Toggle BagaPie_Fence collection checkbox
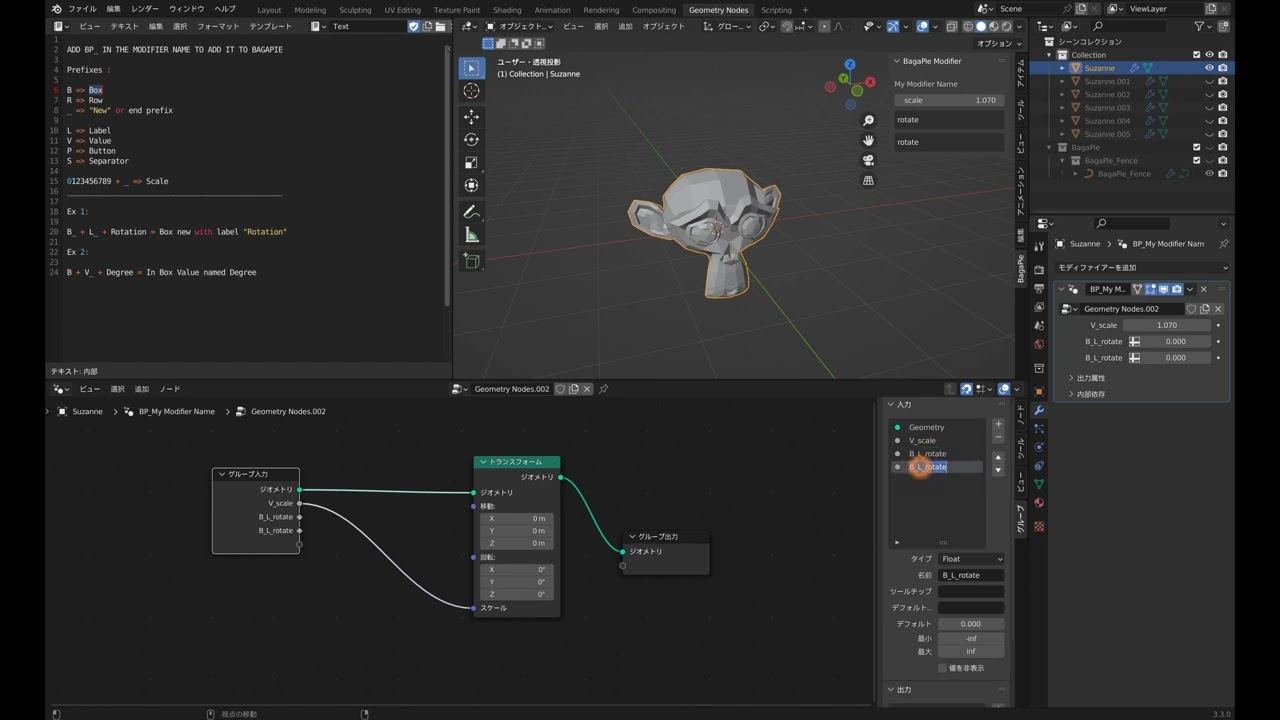 click(1196, 160)
